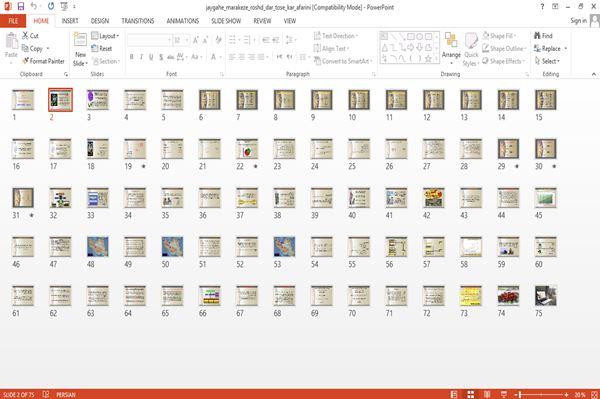
Task: Click the Arrange icon
Action: tap(451, 40)
